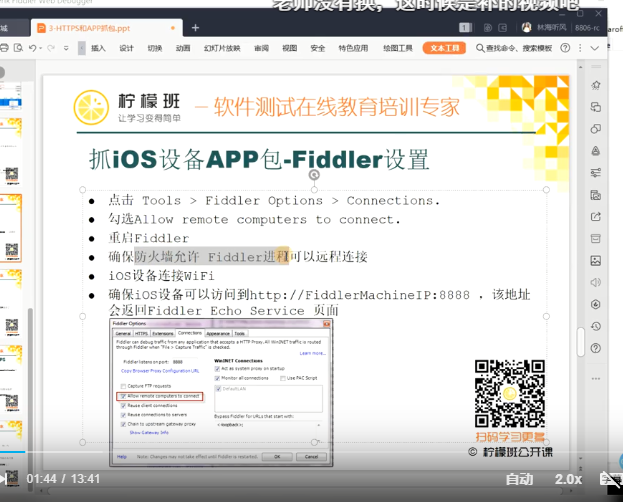The width and height of the screenshot is (623, 502).
Task: Open the vertical three-dot ribbon menu
Action: 580,48
